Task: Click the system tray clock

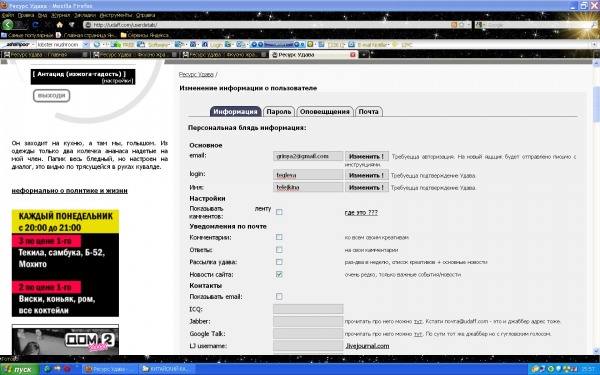Action: click(588, 369)
